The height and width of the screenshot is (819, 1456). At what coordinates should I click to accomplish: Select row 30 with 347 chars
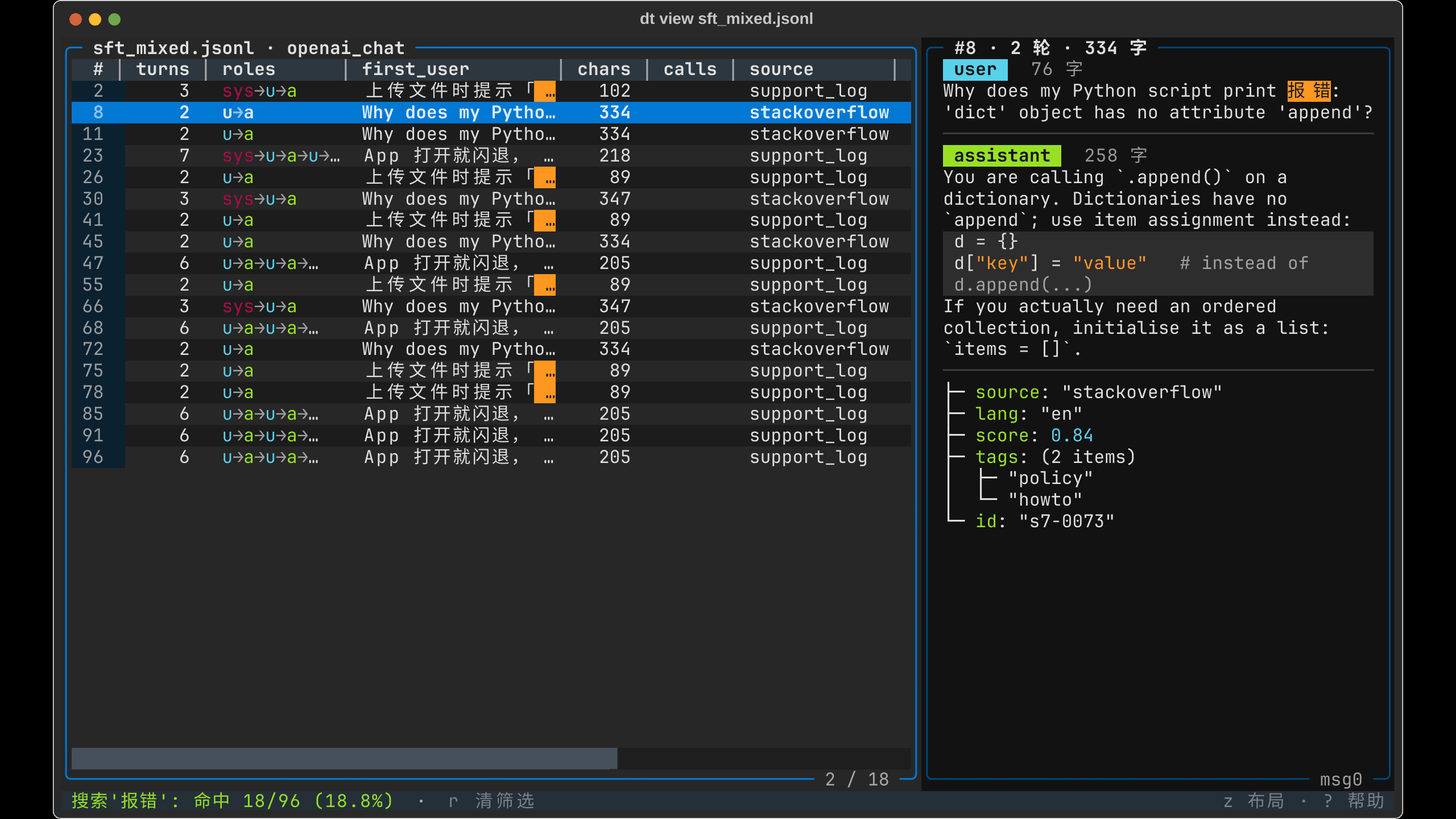pyautogui.click(x=491, y=199)
